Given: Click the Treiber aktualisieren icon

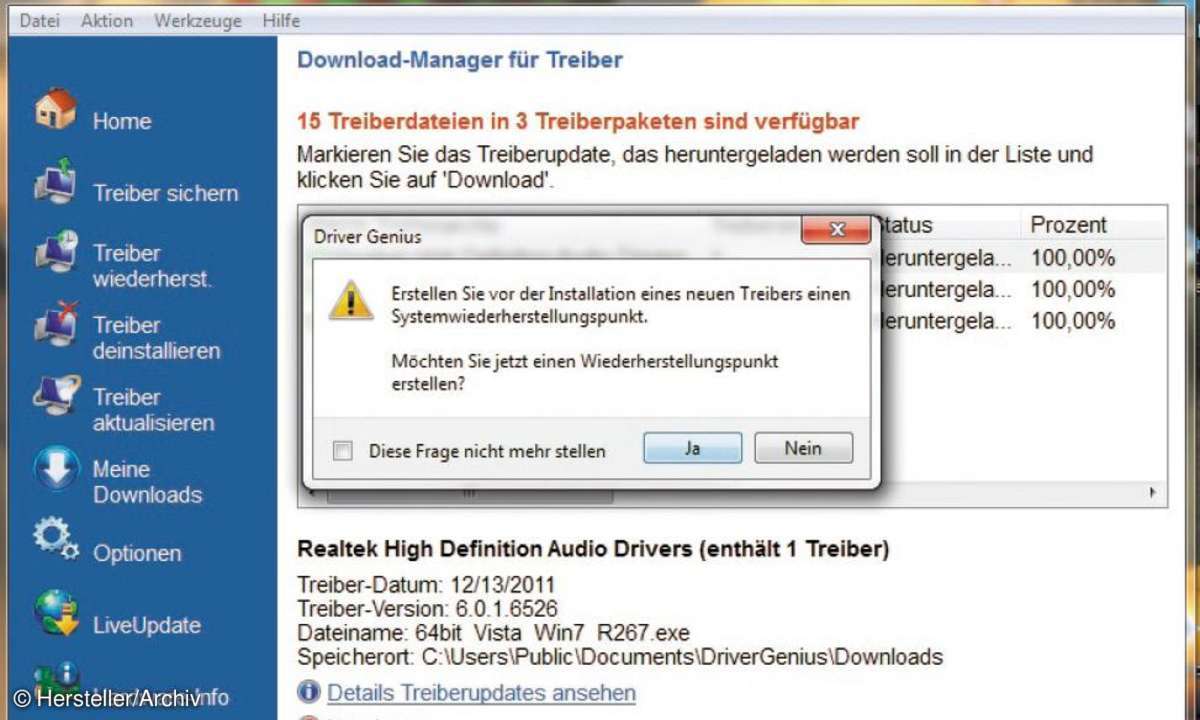Looking at the screenshot, I should coord(55,397).
